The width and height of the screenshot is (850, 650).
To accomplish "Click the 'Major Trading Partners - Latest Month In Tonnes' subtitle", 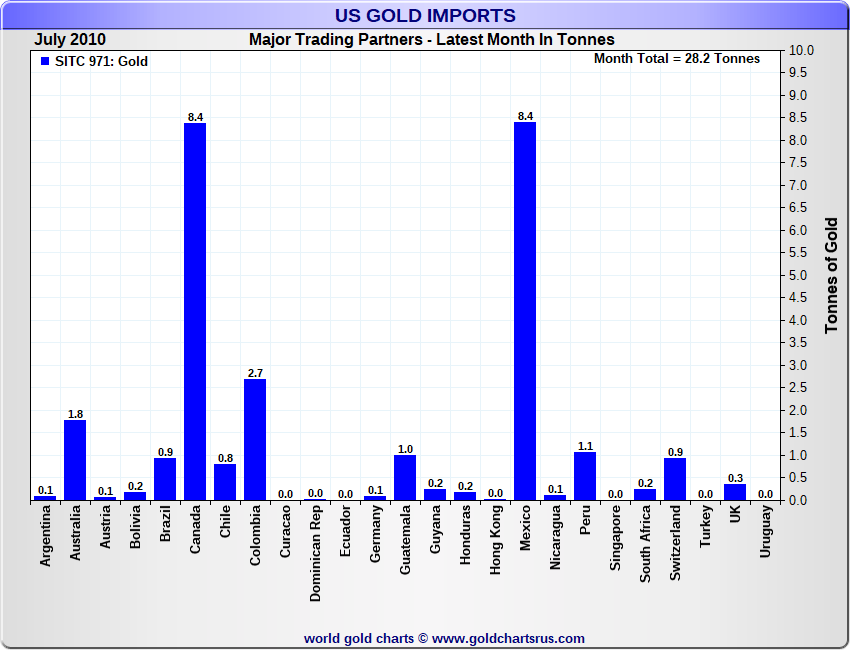I will pyautogui.click(x=432, y=40).
